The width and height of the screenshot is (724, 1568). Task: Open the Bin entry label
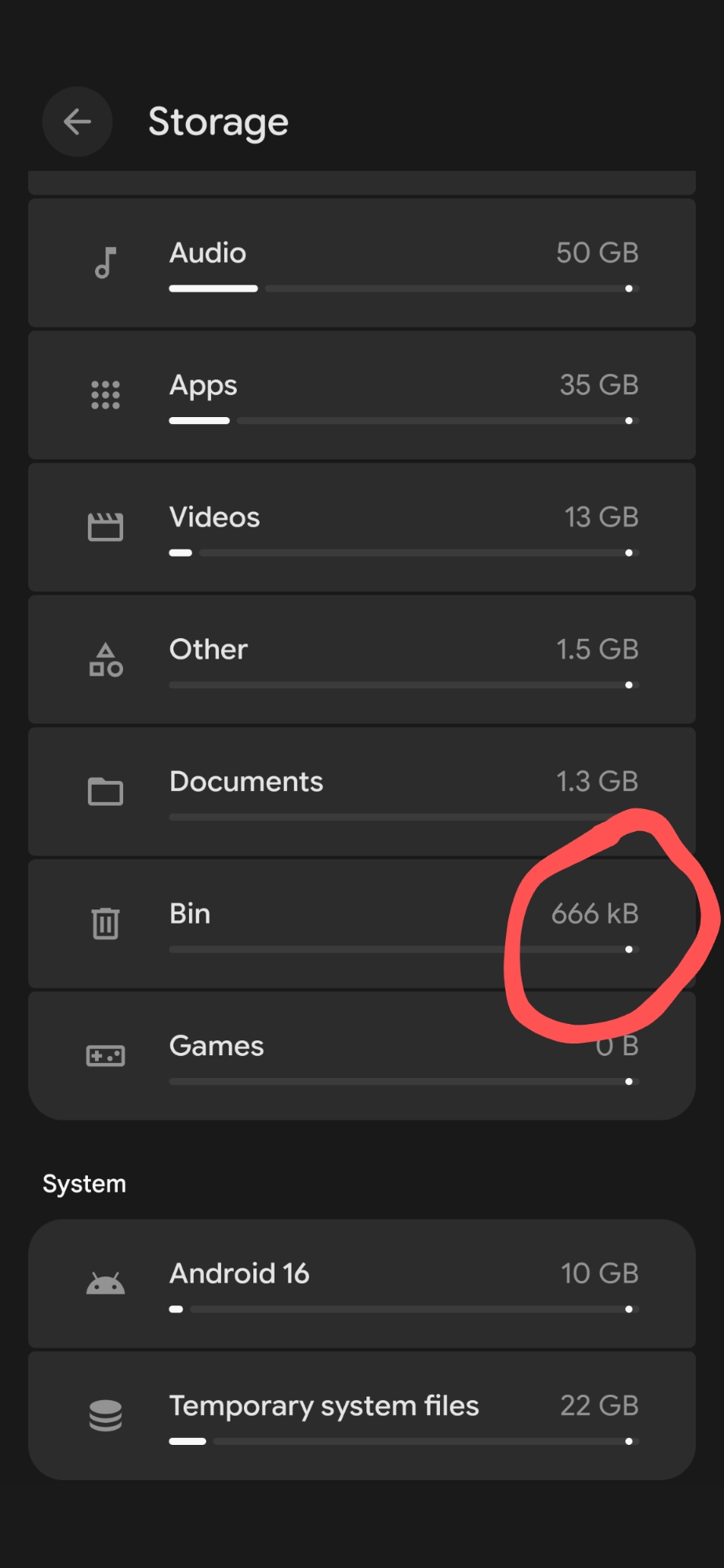190,913
